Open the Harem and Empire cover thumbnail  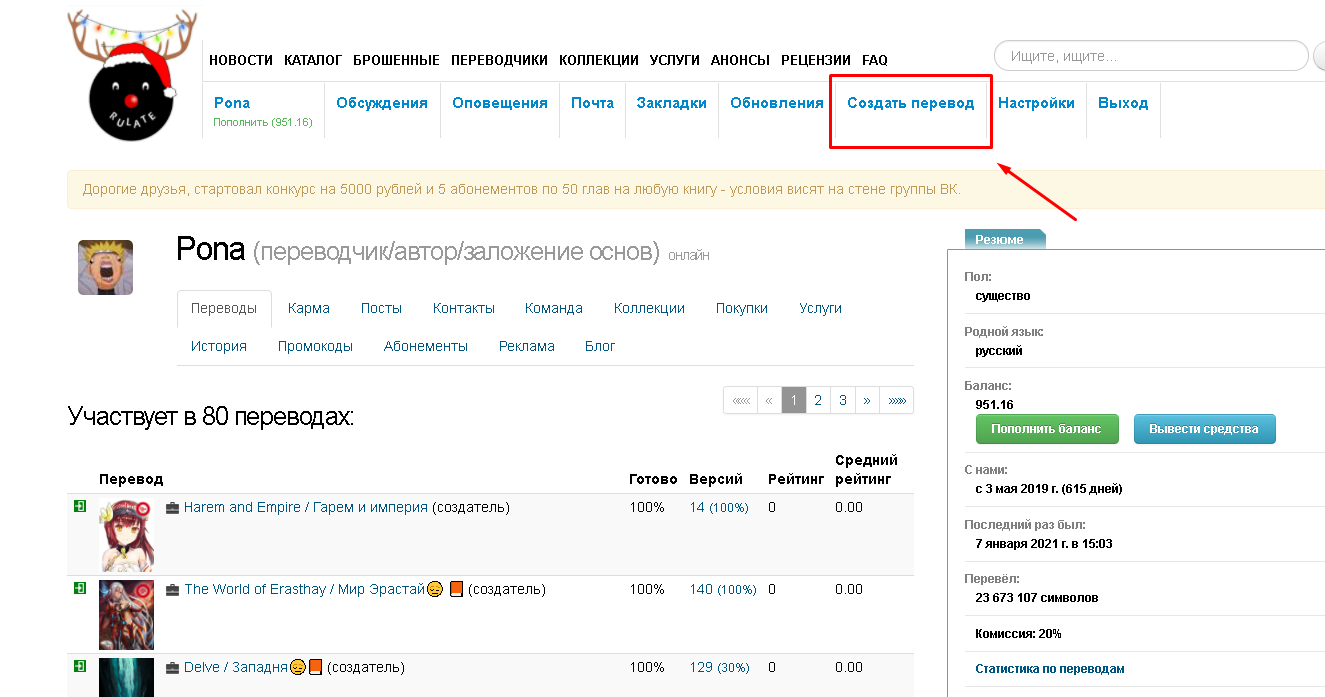coord(126,535)
